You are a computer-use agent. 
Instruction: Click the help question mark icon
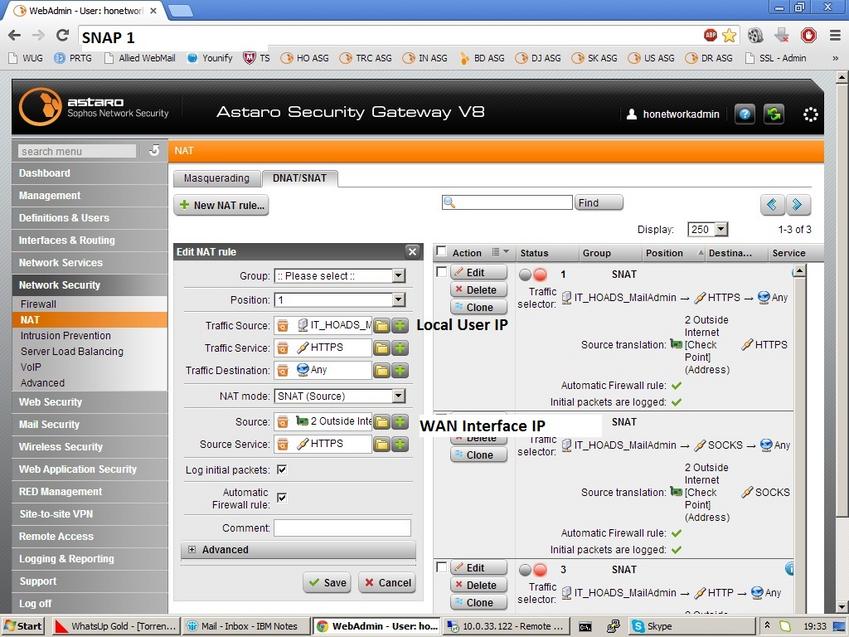[x=744, y=114]
